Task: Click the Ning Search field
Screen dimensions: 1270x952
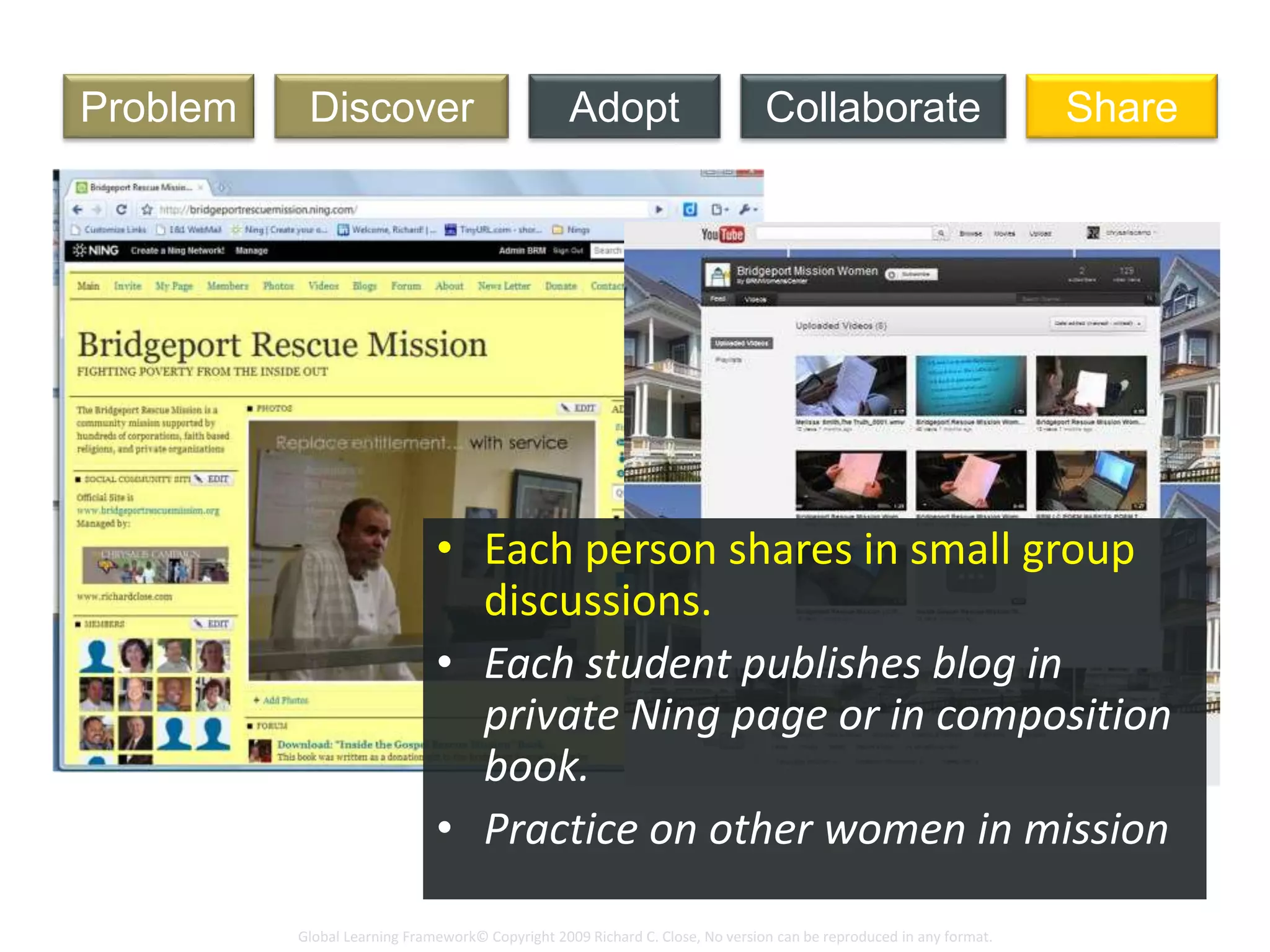Action: pyautogui.click(x=608, y=250)
